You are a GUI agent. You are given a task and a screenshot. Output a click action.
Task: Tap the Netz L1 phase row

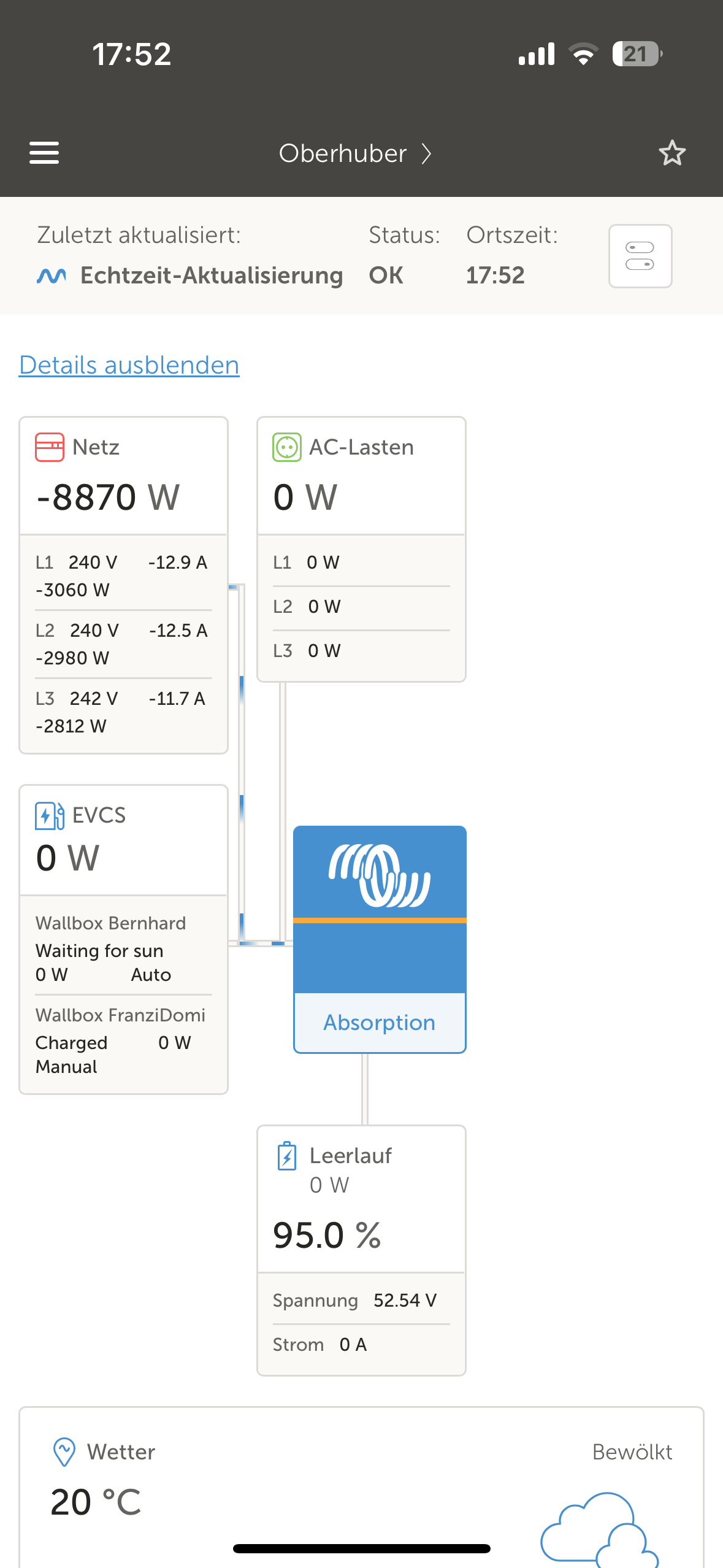tap(123, 575)
